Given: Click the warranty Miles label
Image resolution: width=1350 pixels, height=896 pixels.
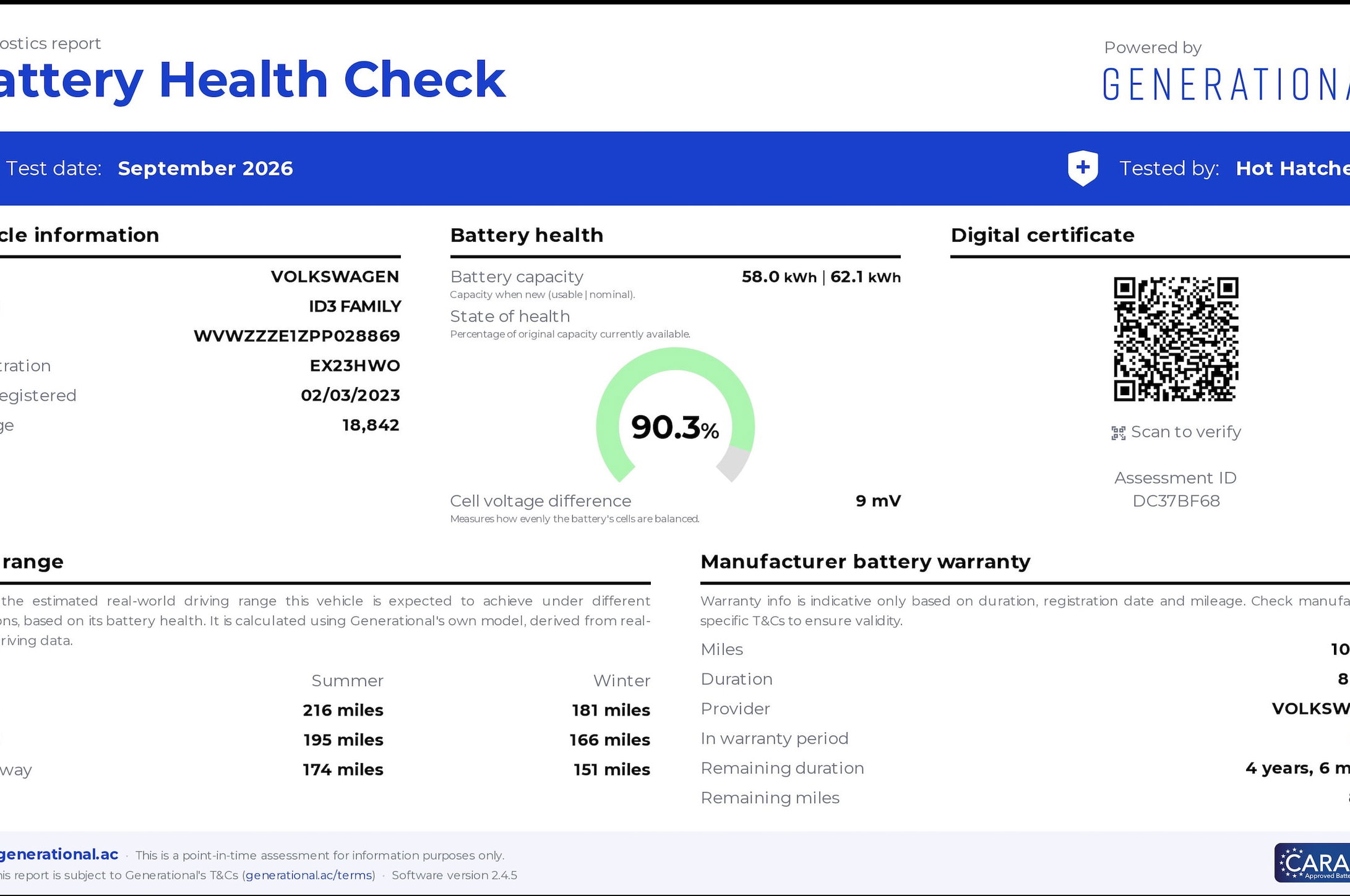Looking at the screenshot, I should (x=721, y=649).
